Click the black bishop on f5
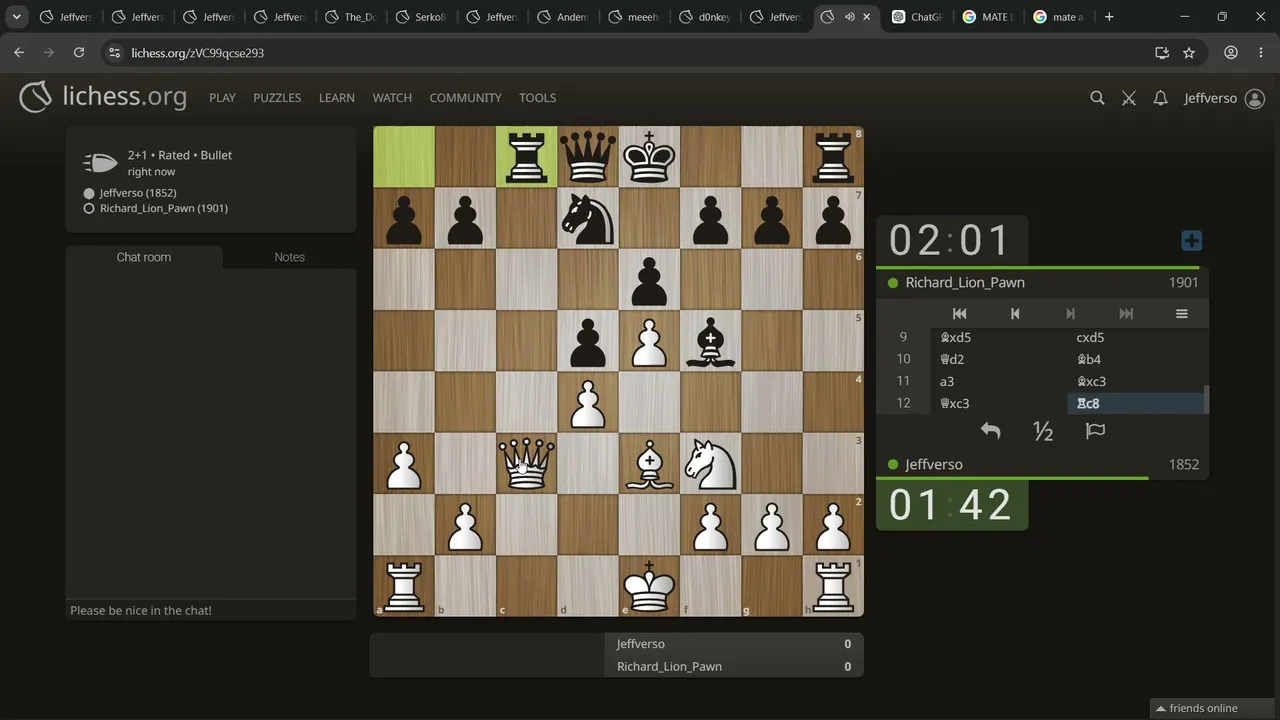This screenshot has height=720, width=1280. coord(711,341)
